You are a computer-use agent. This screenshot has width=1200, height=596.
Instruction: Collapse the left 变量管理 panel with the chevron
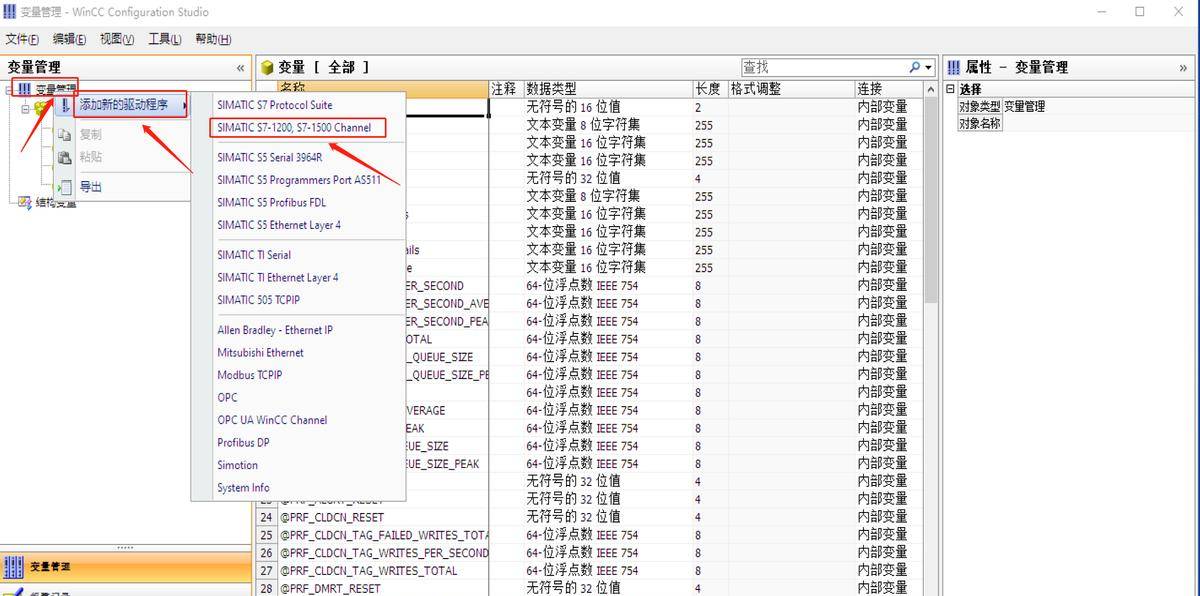(x=240, y=66)
